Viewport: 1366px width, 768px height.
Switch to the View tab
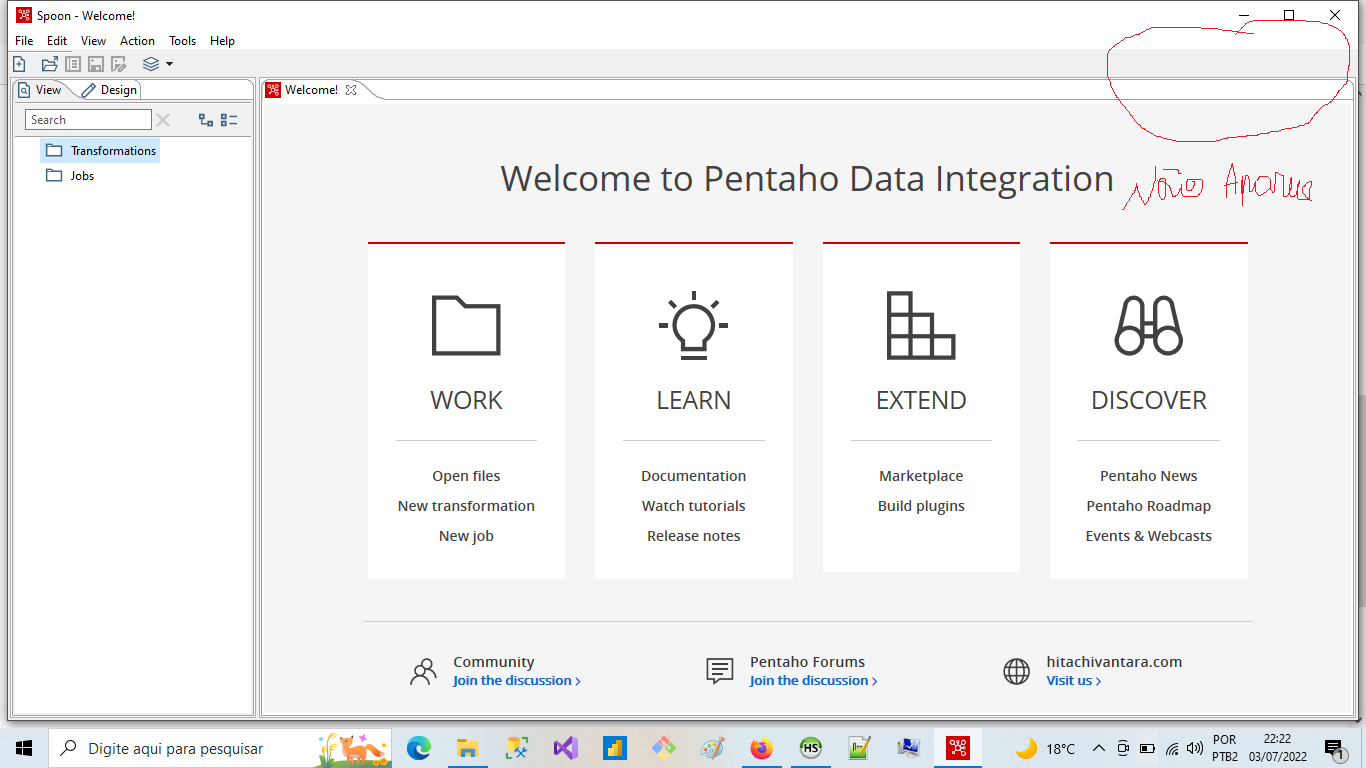click(40, 90)
